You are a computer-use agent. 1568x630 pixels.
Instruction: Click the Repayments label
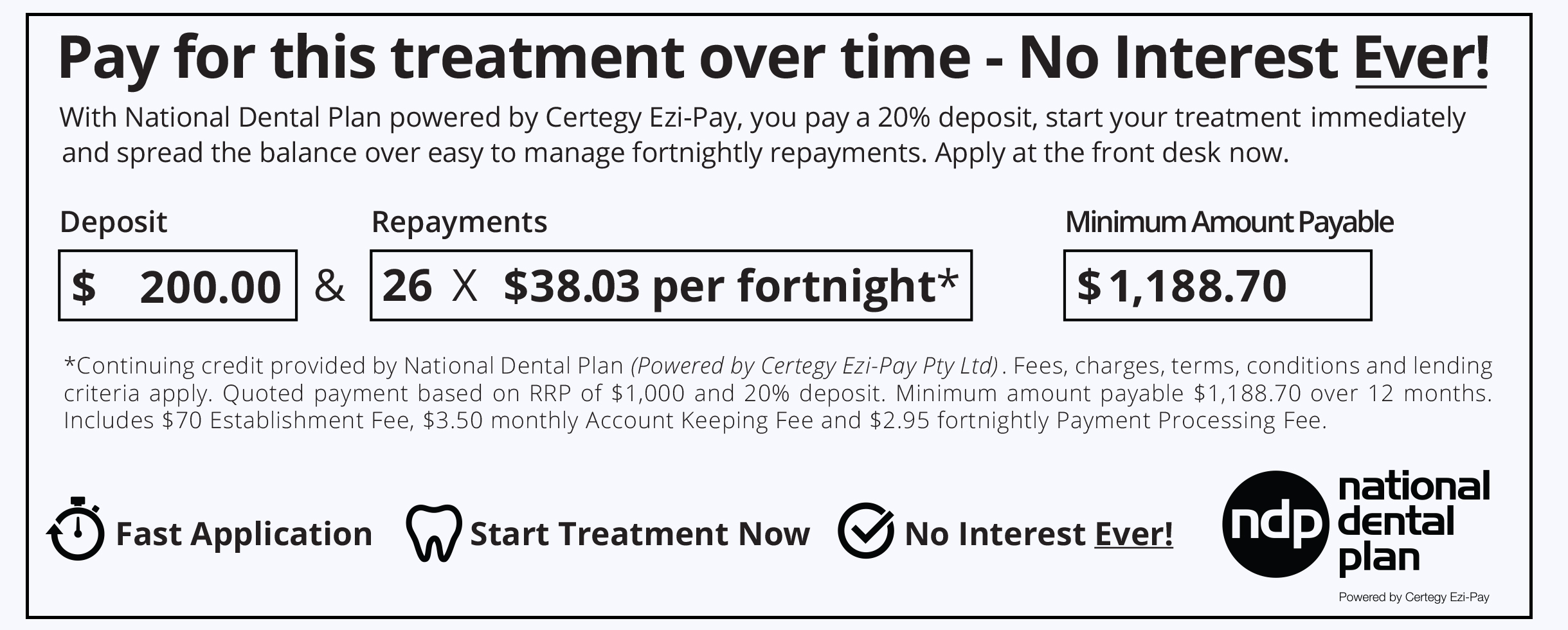pyautogui.click(x=459, y=222)
